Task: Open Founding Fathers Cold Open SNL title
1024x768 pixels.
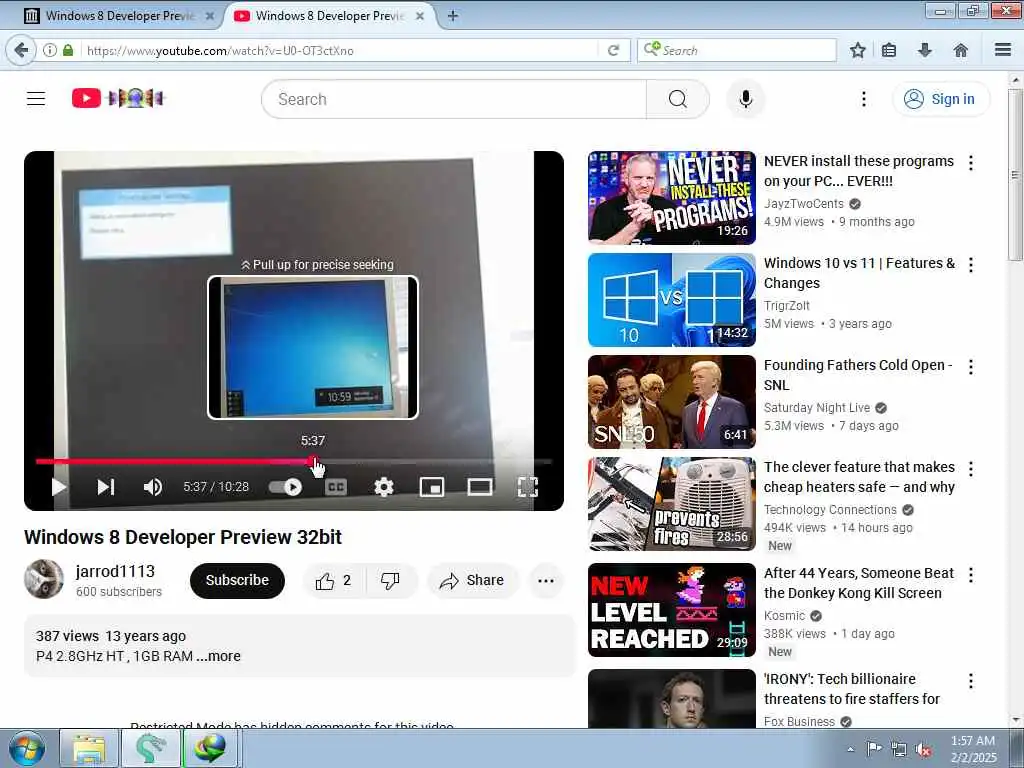Action: point(858,375)
